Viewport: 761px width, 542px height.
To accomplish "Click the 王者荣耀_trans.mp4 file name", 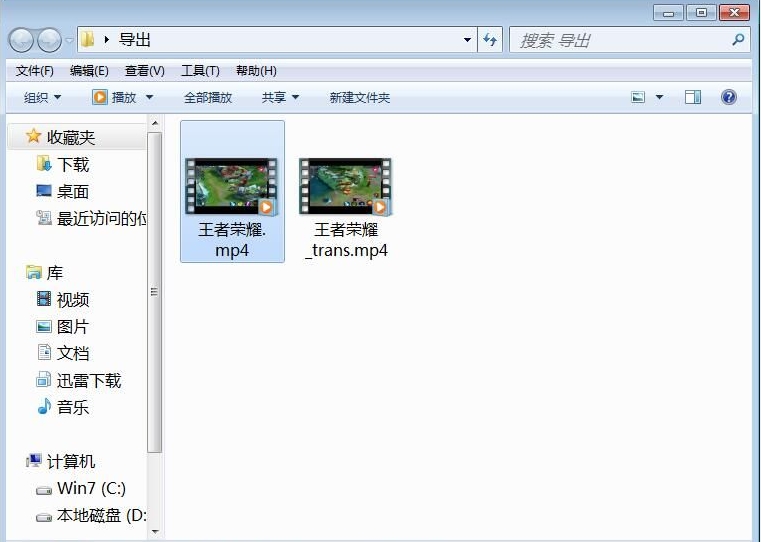I will (346, 240).
